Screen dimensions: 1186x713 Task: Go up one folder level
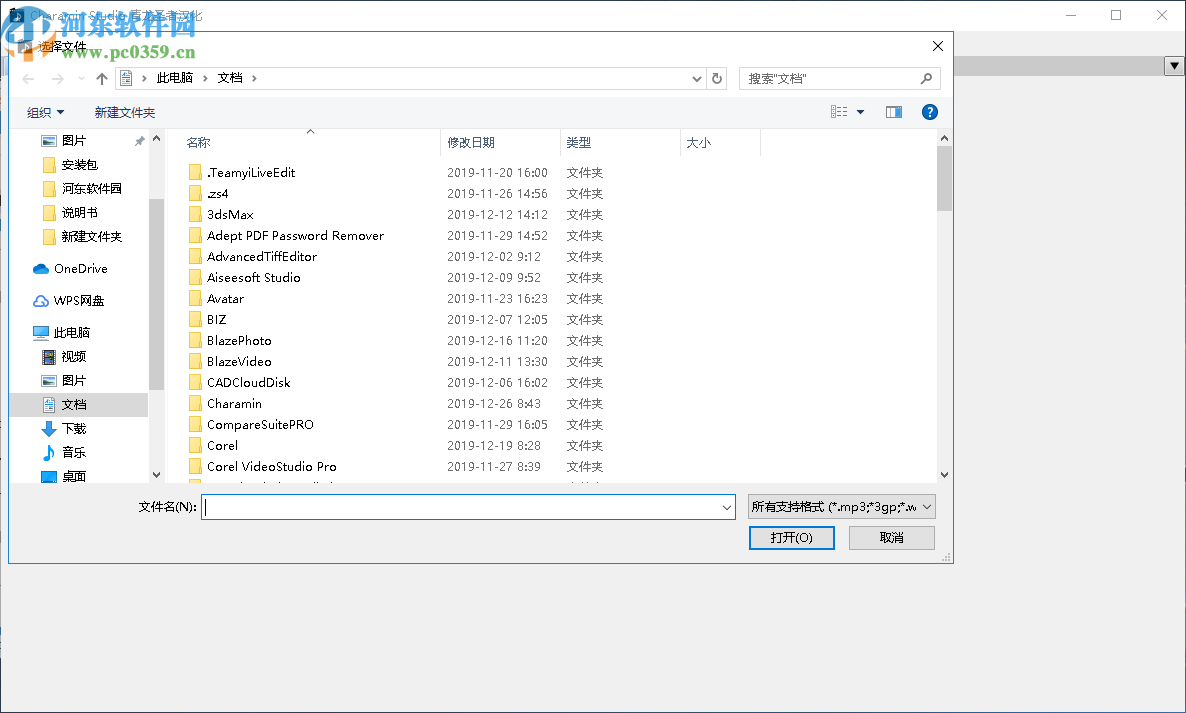tap(102, 79)
